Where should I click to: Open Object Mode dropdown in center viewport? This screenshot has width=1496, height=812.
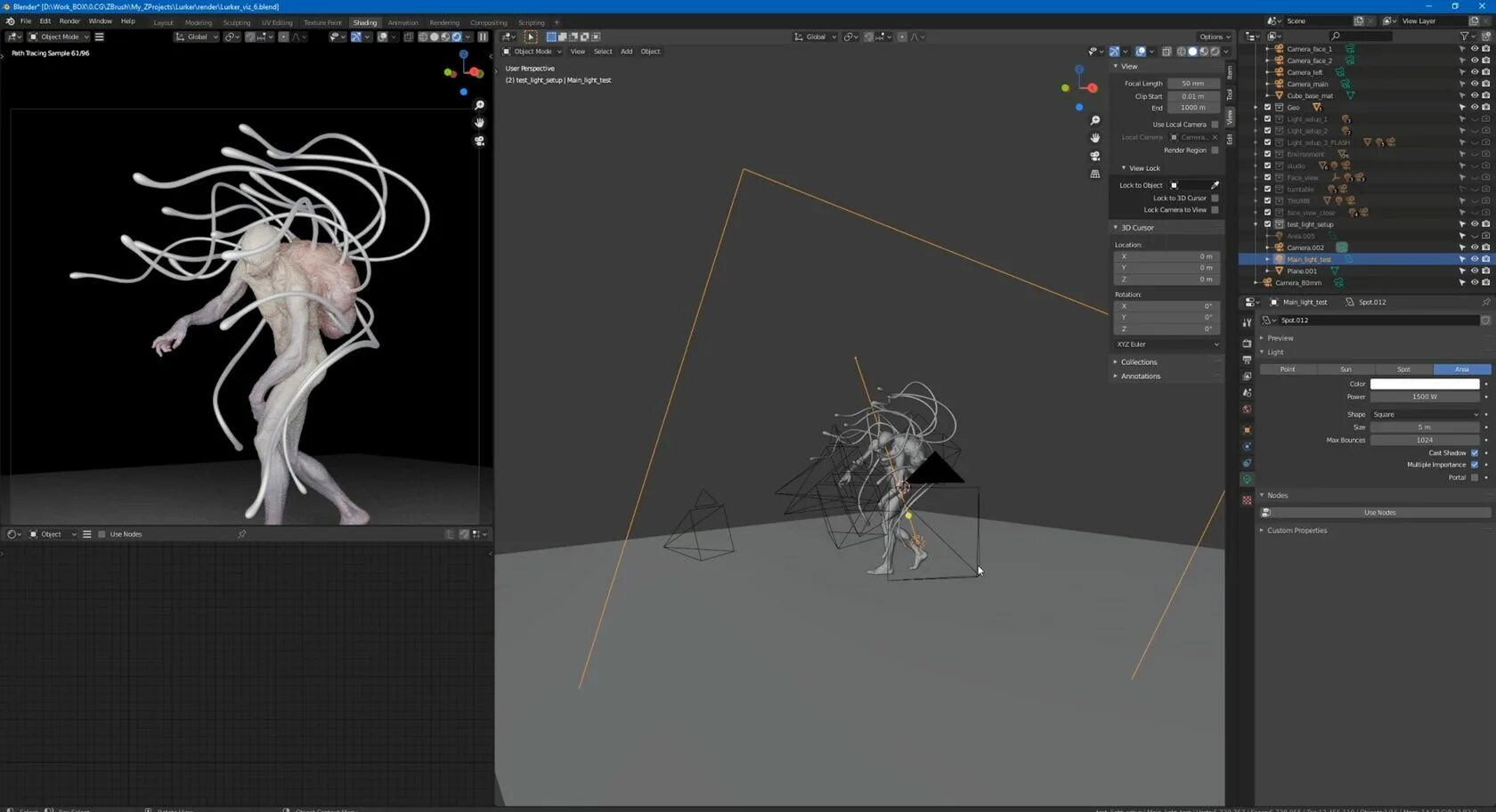(533, 52)
